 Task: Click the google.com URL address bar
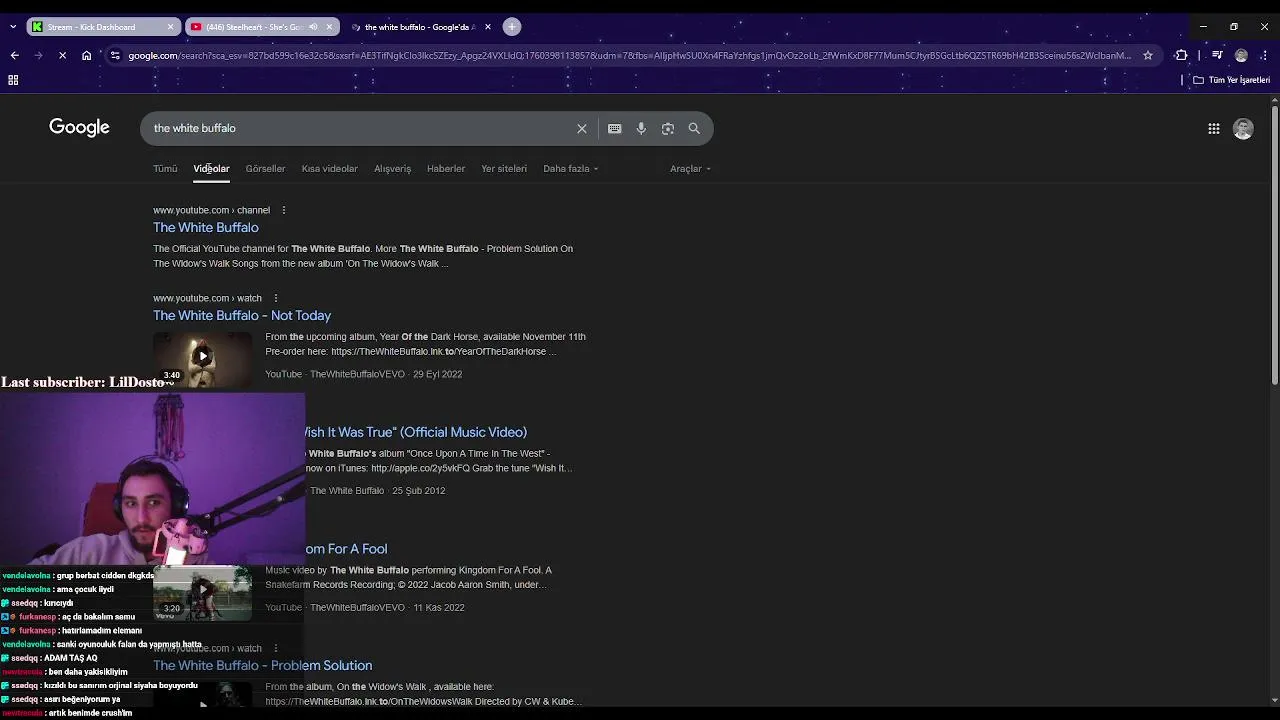tap(630, 56)
